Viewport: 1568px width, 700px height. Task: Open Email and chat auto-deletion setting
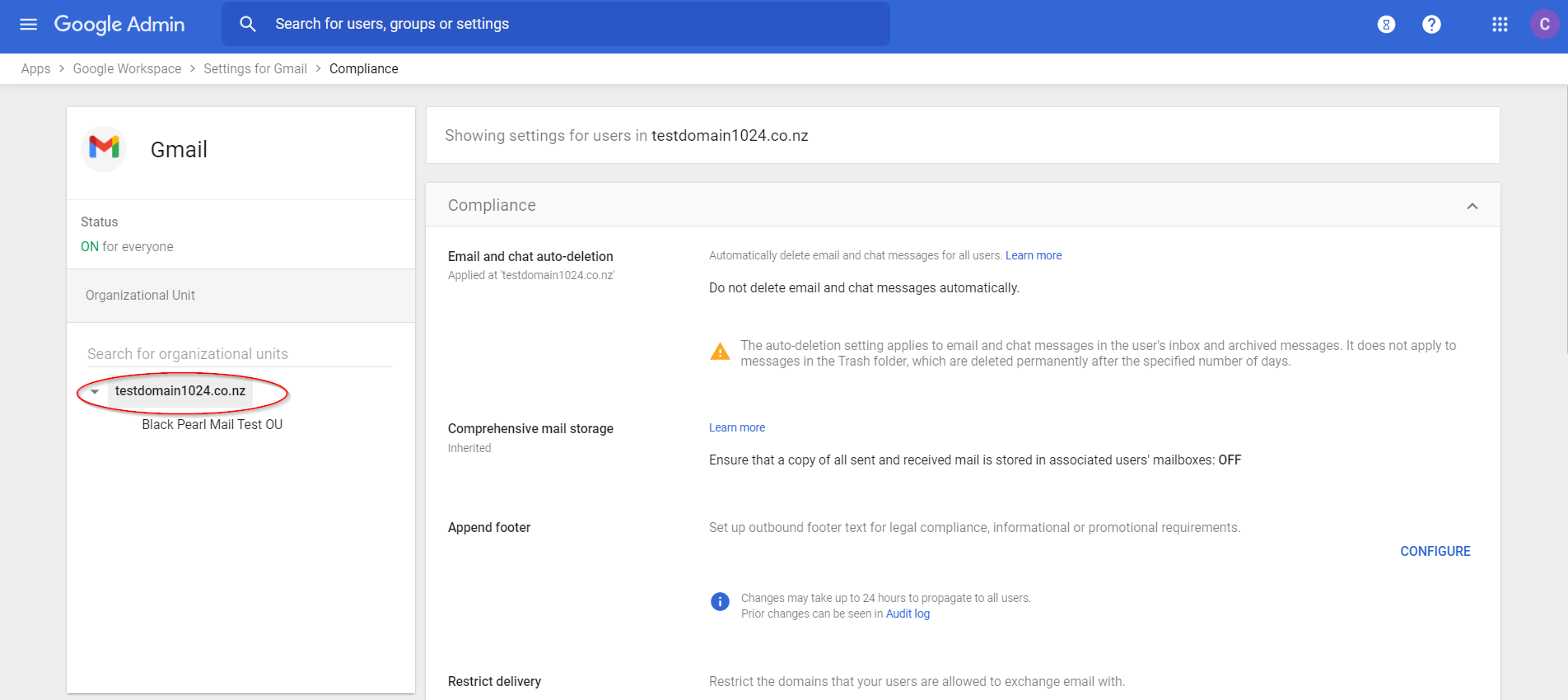tap(530, 257)
